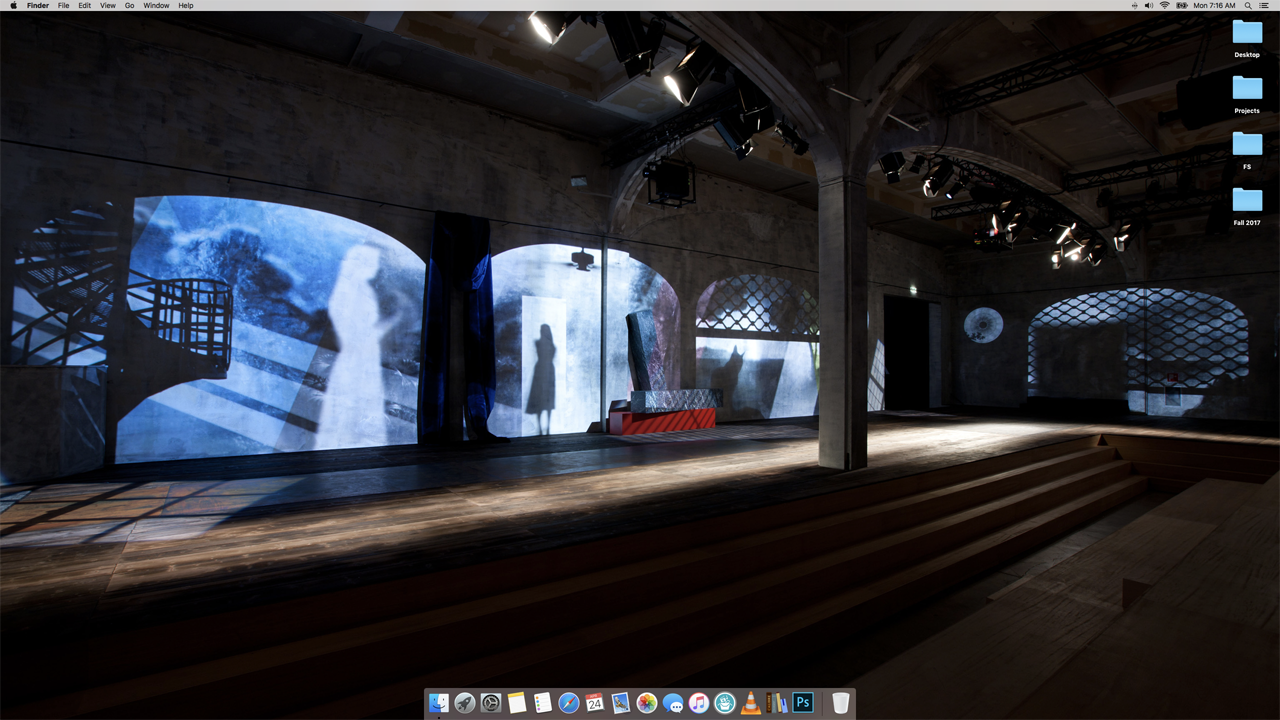Open the File menu
This screenshot has height=720, width=1280.
[x=64, y=5]
